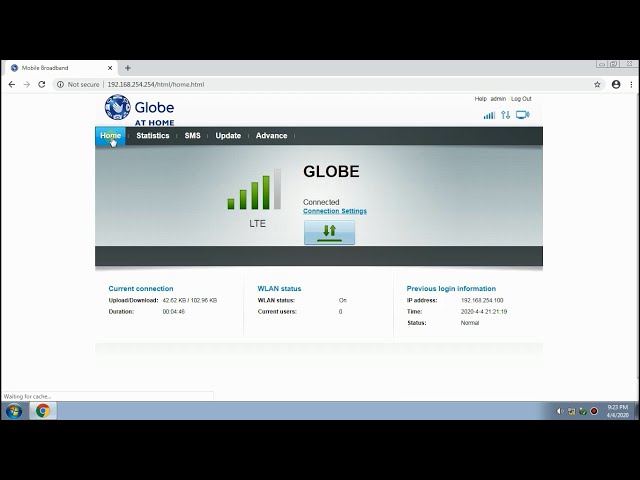Click the address bar URL field
This screenshot has height=480, width=640.
pyautogui.click(x=327, y=84)
